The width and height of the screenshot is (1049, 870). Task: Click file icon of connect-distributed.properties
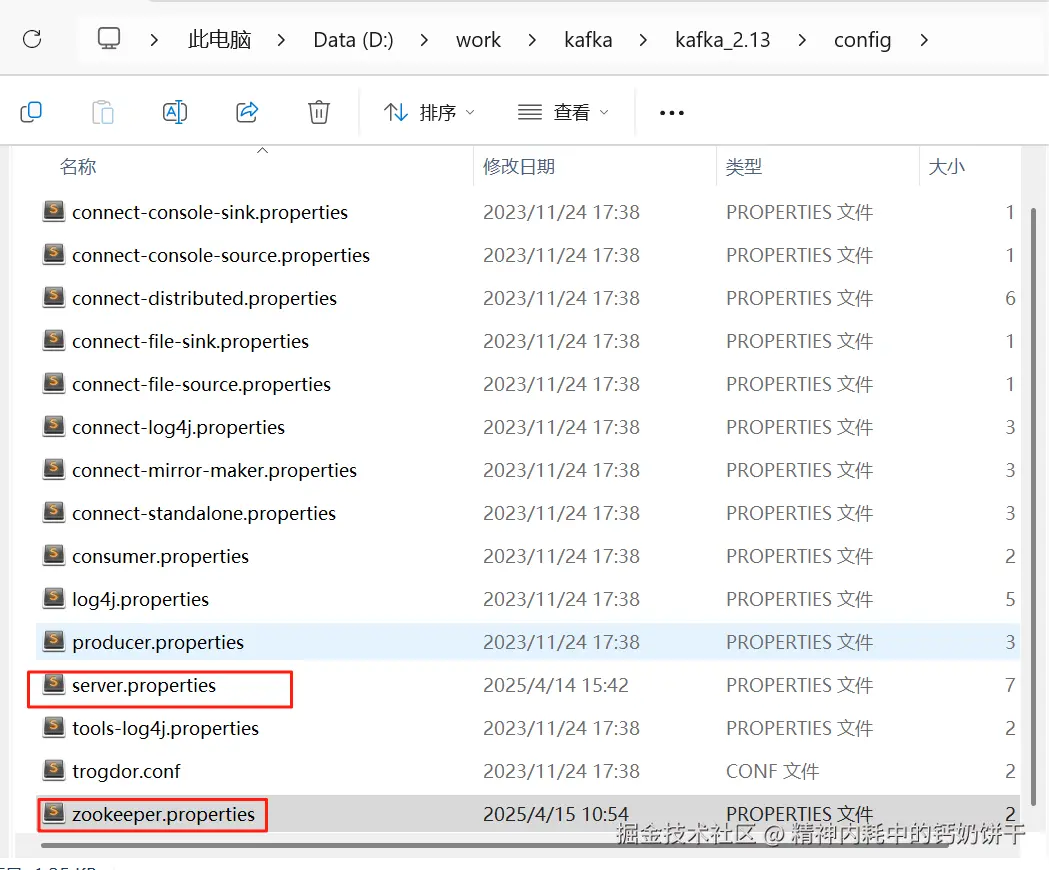[54, 296]
